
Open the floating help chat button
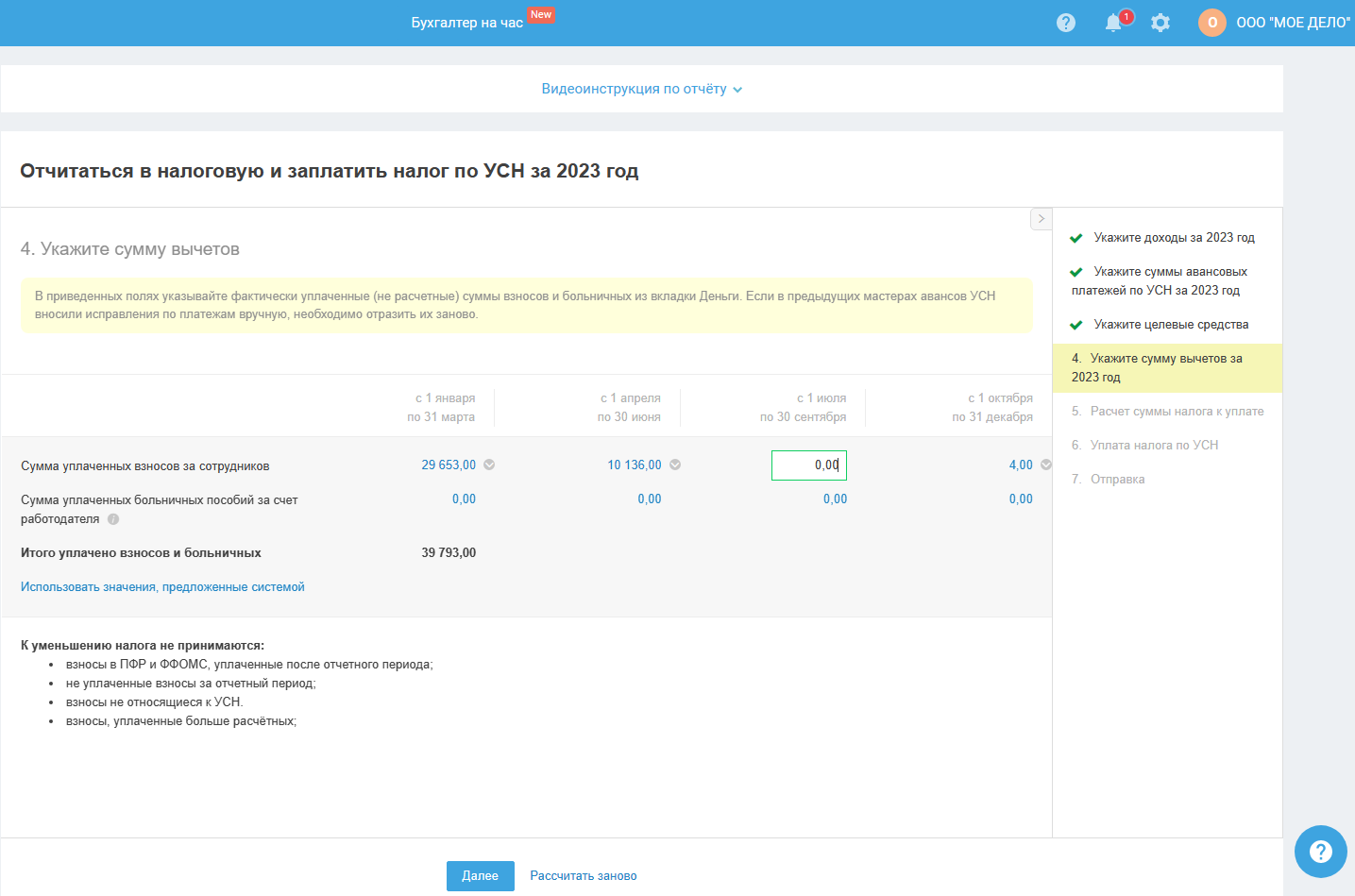click(x=1321, y=852)
